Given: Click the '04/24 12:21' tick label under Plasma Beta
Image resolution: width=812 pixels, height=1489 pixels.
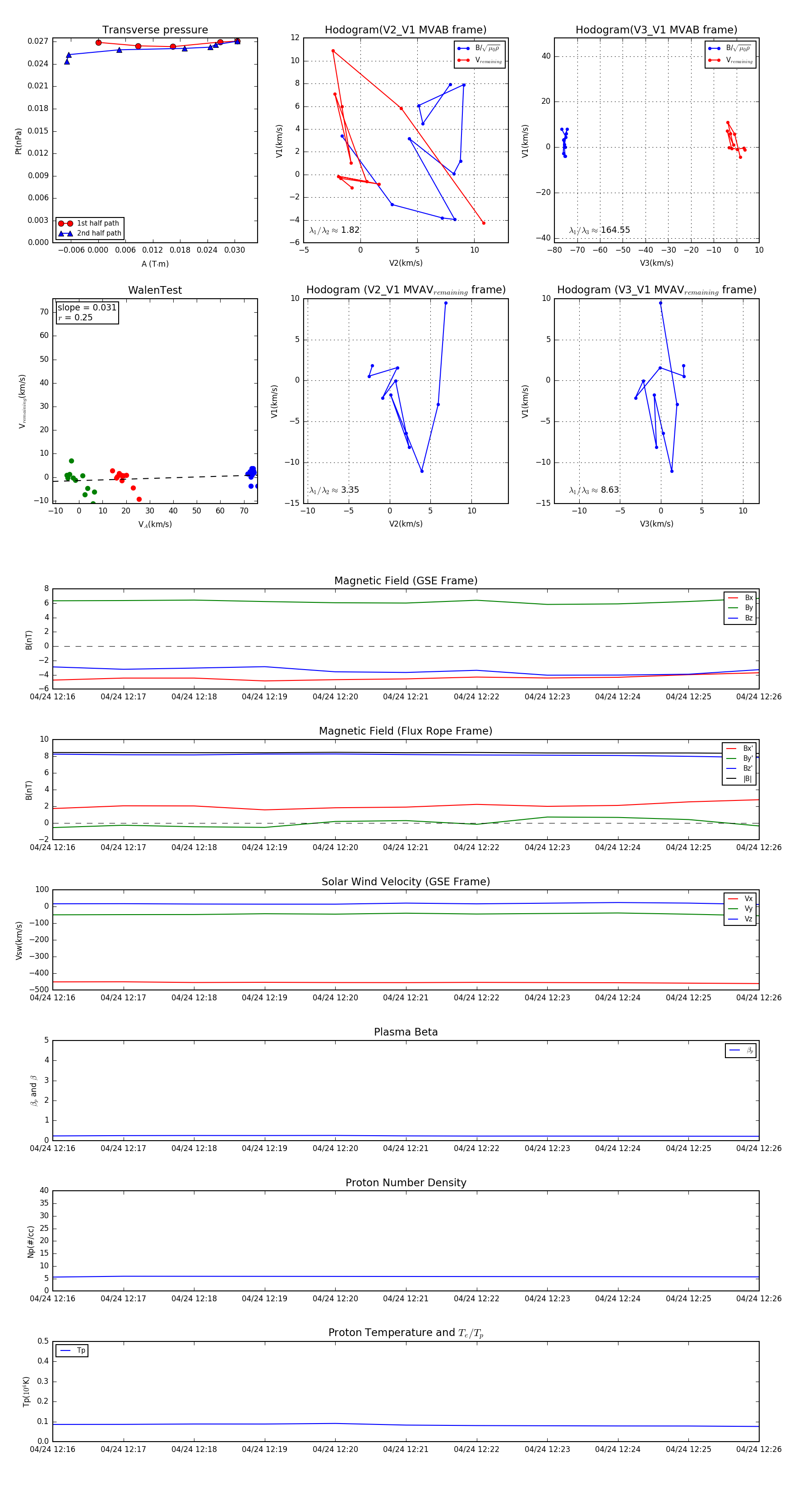Looking at the screenshot, I should [406, 1148].
